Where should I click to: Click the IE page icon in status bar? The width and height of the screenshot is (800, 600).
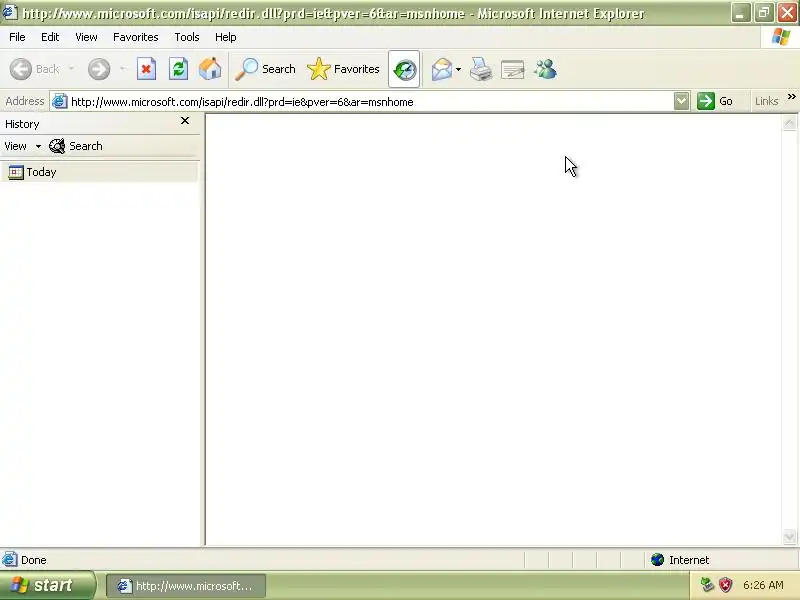[9, 560]
